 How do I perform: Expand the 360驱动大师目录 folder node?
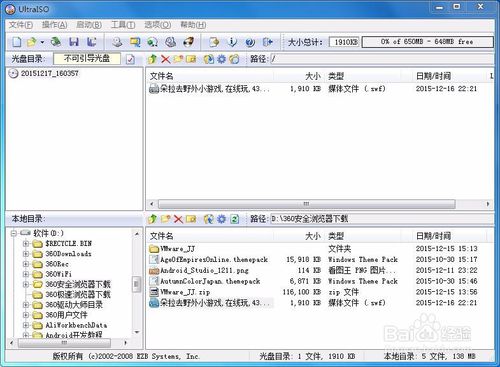tap(26, 305)
